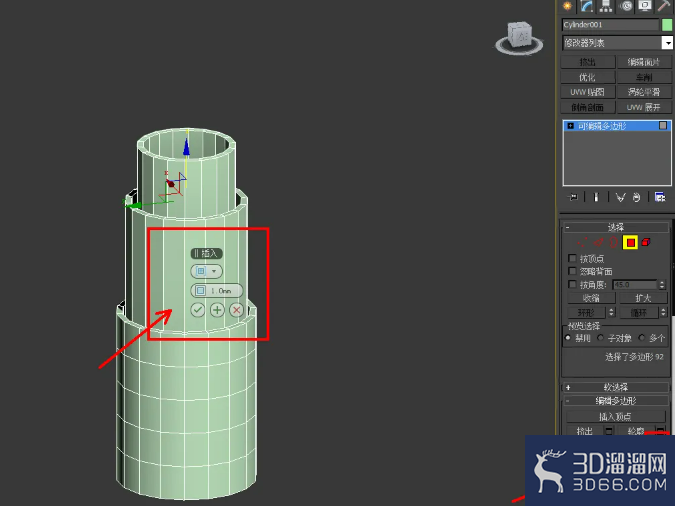Click Cylinder001 object name field
The width and height of the screenshot is (675, 506).
point(610,25)
